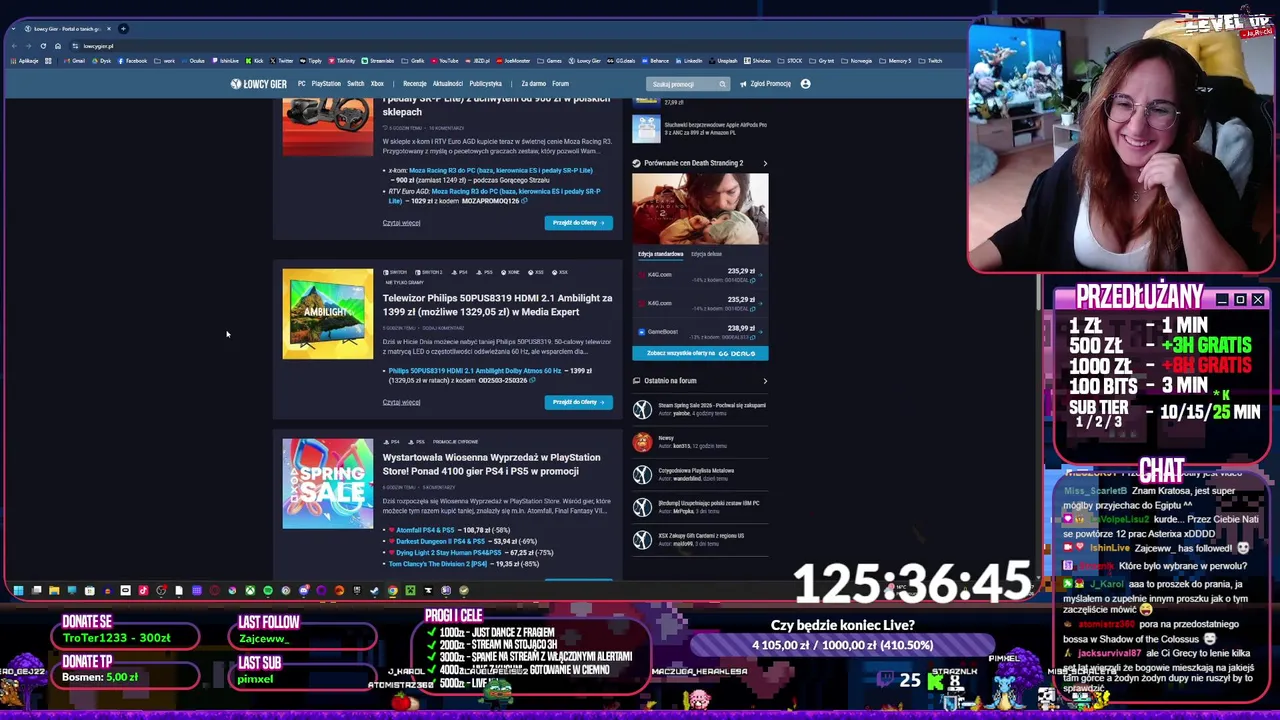Open the Streamlabs bookmark
This screenshot has height=720, width=1280.
click(x=378, y=61)
